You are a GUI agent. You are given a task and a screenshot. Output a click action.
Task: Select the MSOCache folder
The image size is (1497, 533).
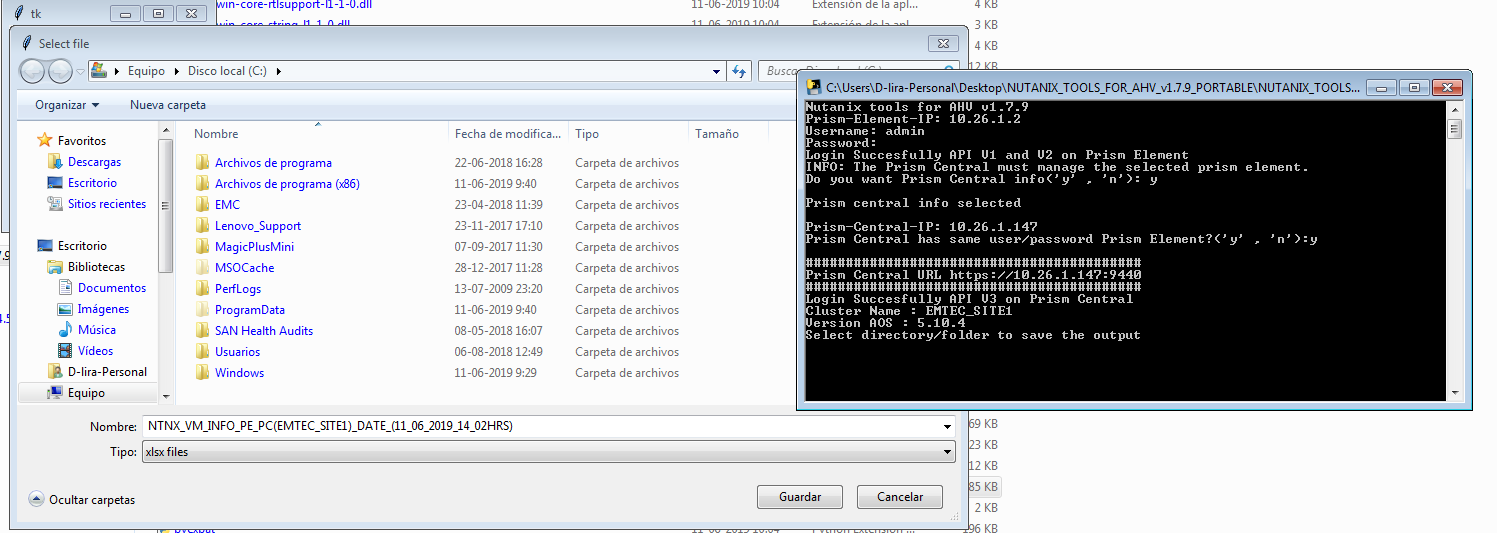coord(244,268)
